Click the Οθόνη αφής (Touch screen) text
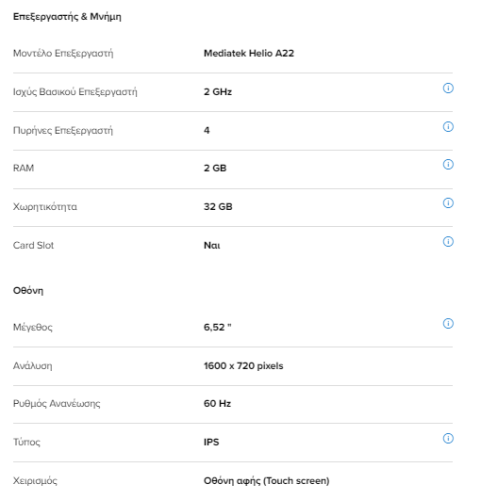 point(266,481)
